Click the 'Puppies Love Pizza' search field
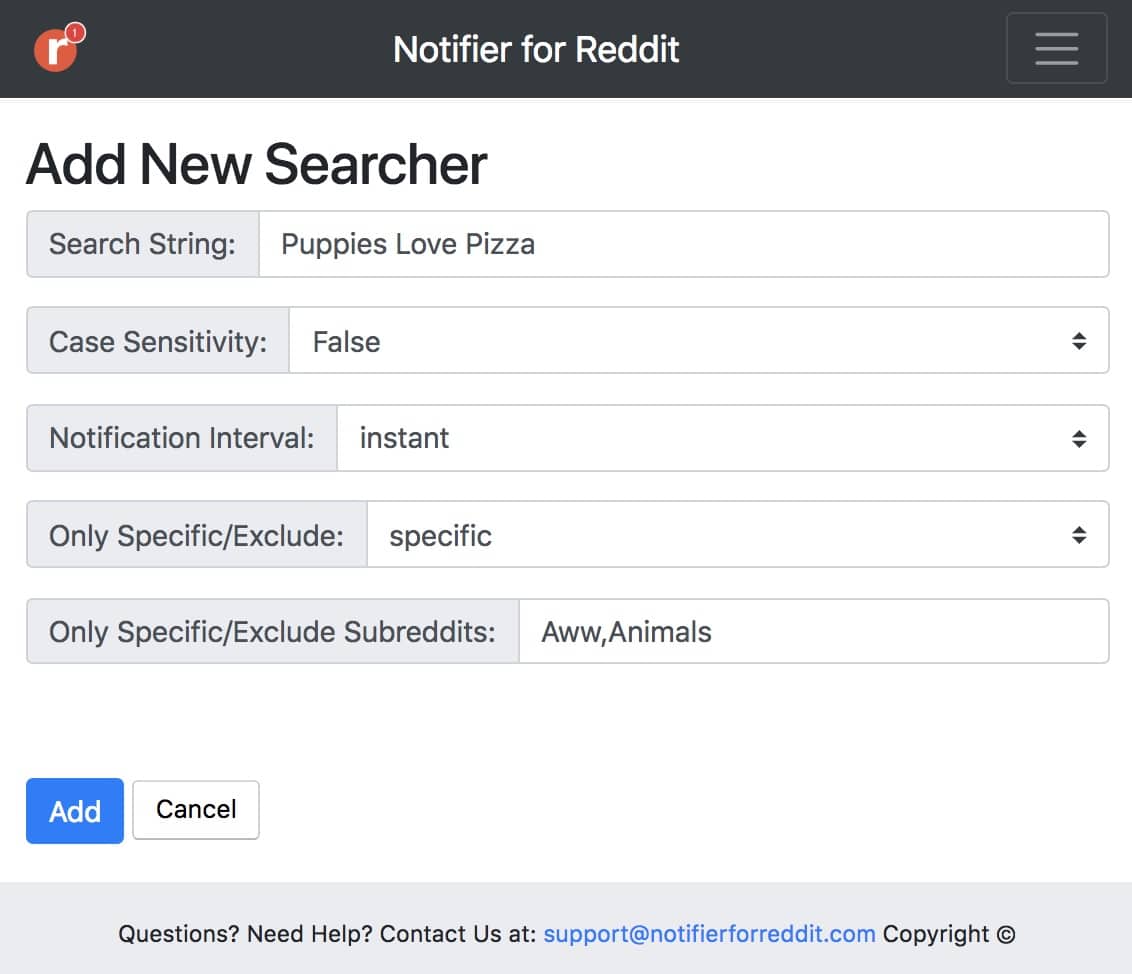 coord(685,243)
